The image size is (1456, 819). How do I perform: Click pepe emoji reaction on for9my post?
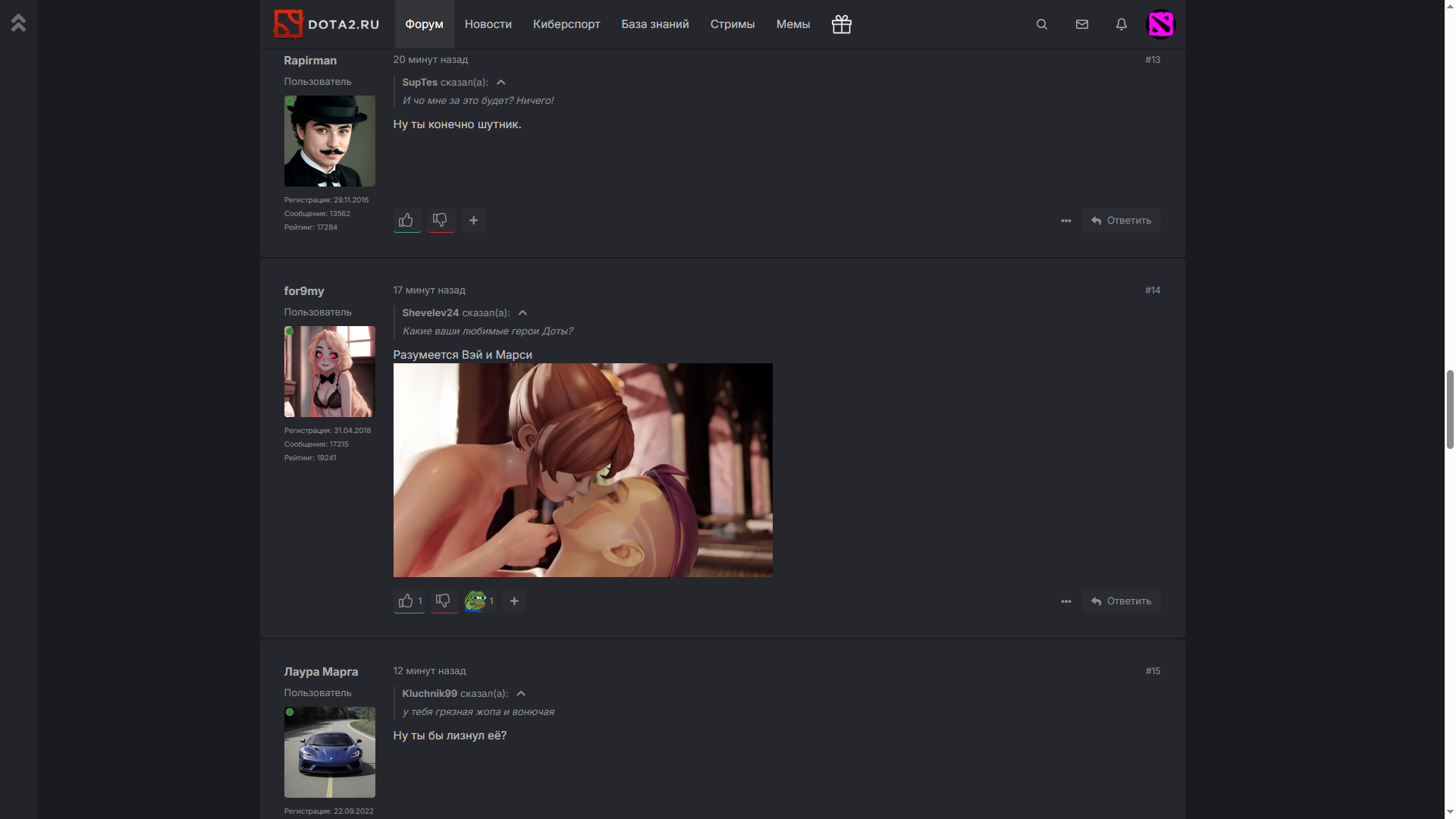pos(475,601)
